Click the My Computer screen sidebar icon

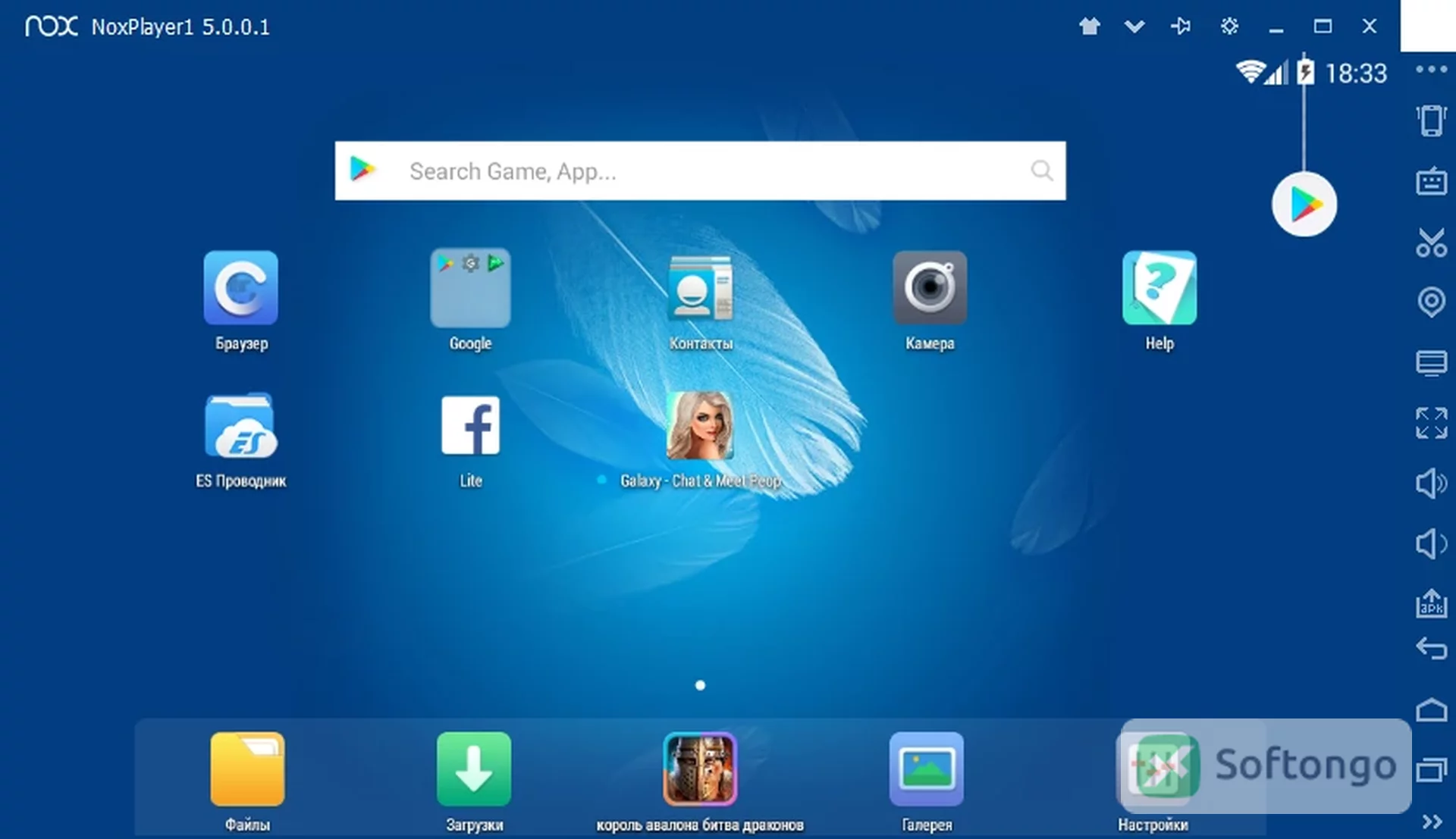coord(1431,362)
